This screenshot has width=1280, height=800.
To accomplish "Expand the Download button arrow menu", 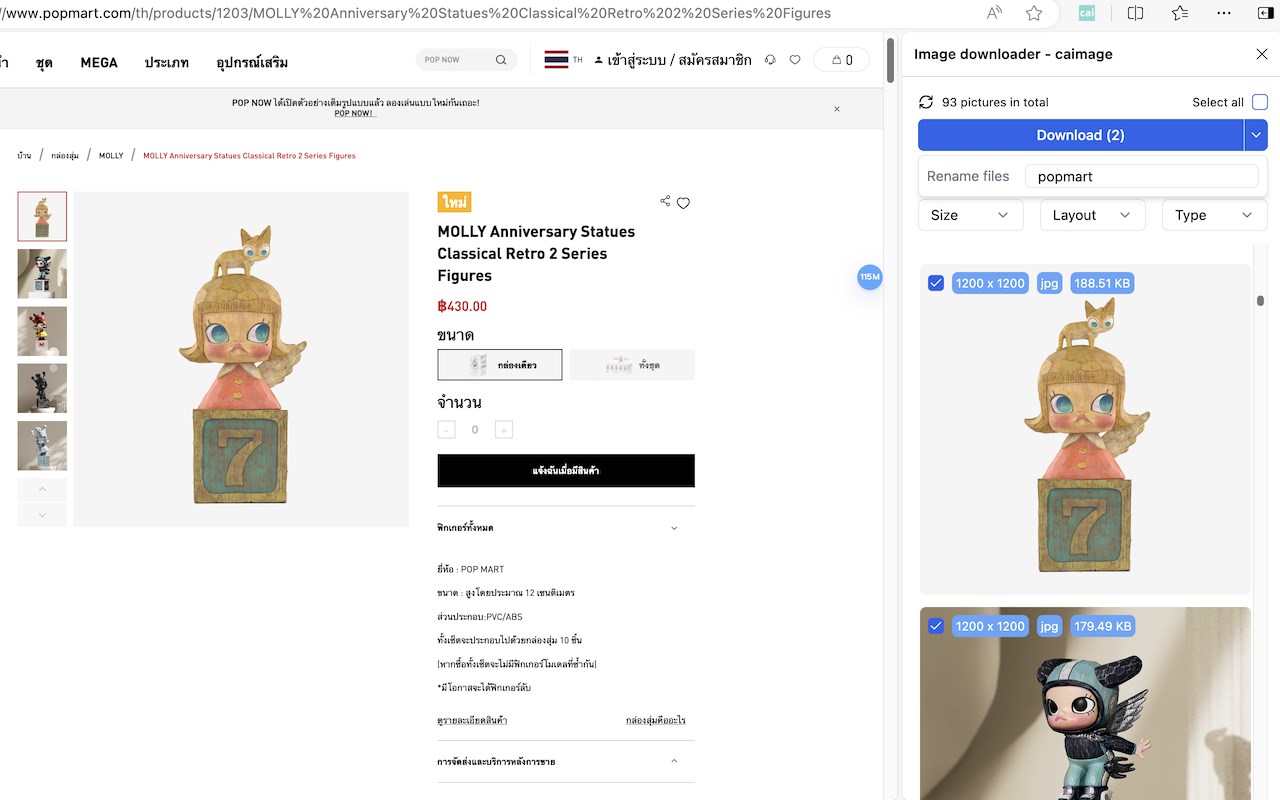I will 1256,135.
